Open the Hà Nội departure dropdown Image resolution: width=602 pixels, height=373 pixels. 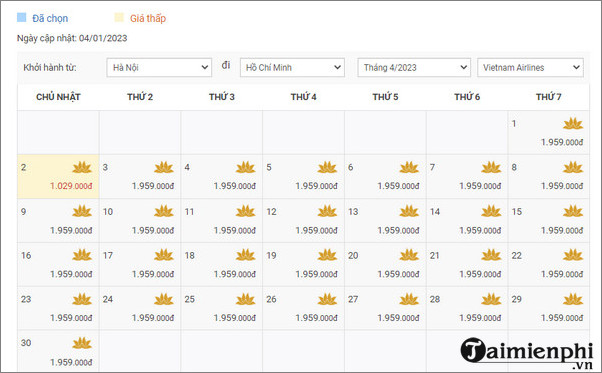click(x=159, y=68)
